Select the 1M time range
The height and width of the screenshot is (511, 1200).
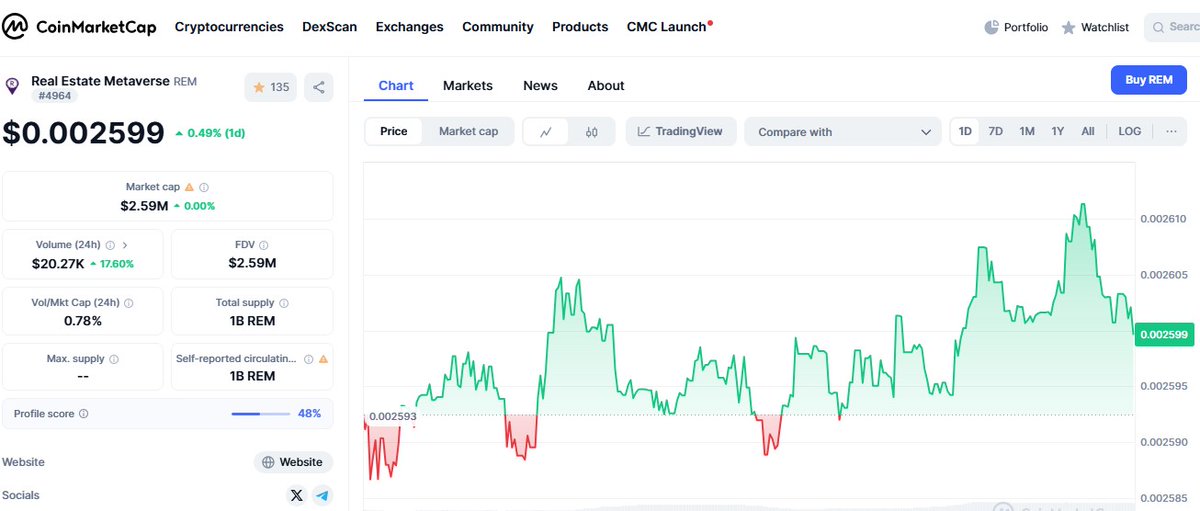[1027, 131]
